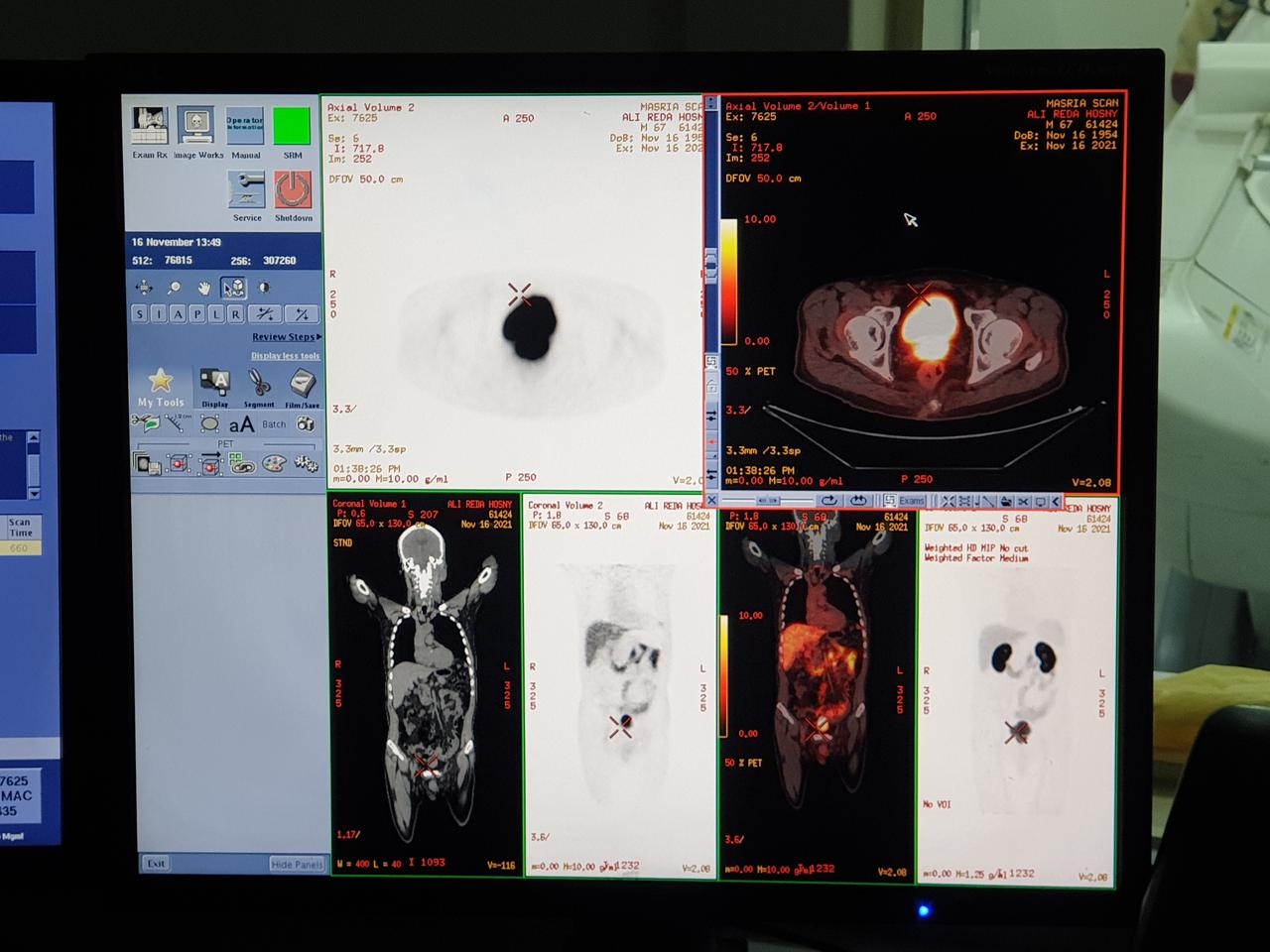Set the Left (L) view orientation

click(216, 314)
